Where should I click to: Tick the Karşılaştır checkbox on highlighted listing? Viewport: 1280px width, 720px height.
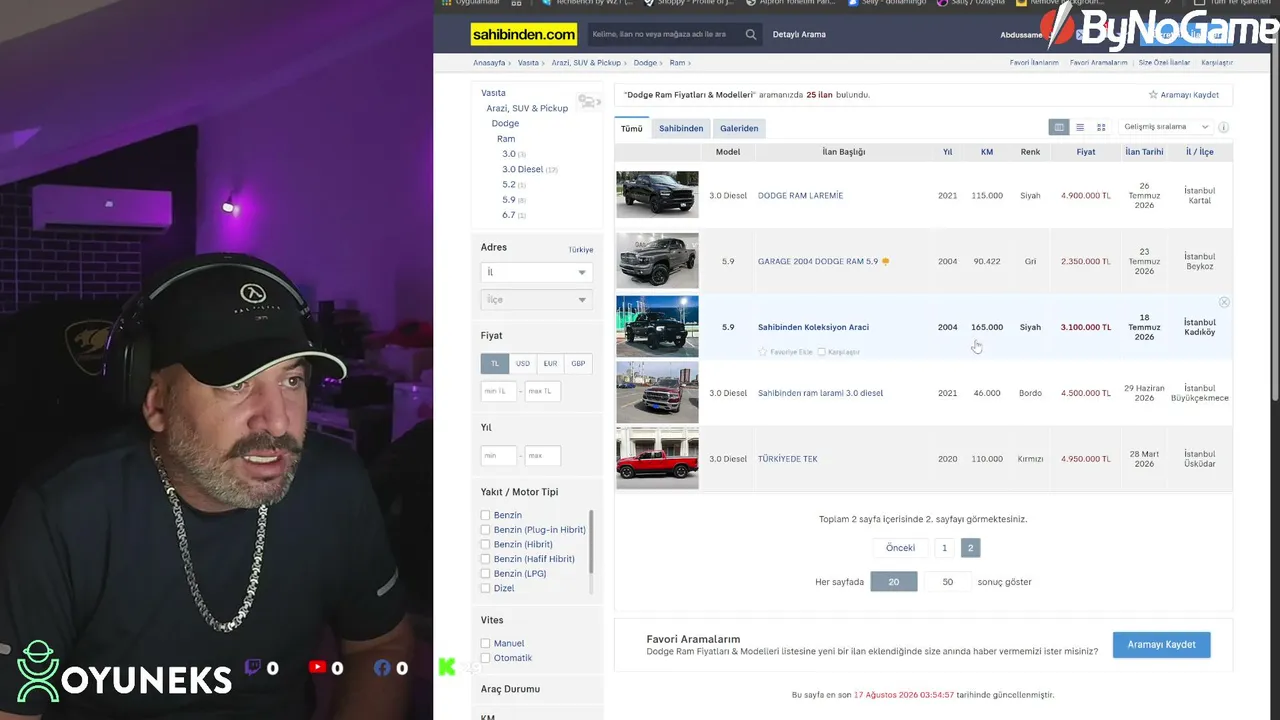click(822, 352)
